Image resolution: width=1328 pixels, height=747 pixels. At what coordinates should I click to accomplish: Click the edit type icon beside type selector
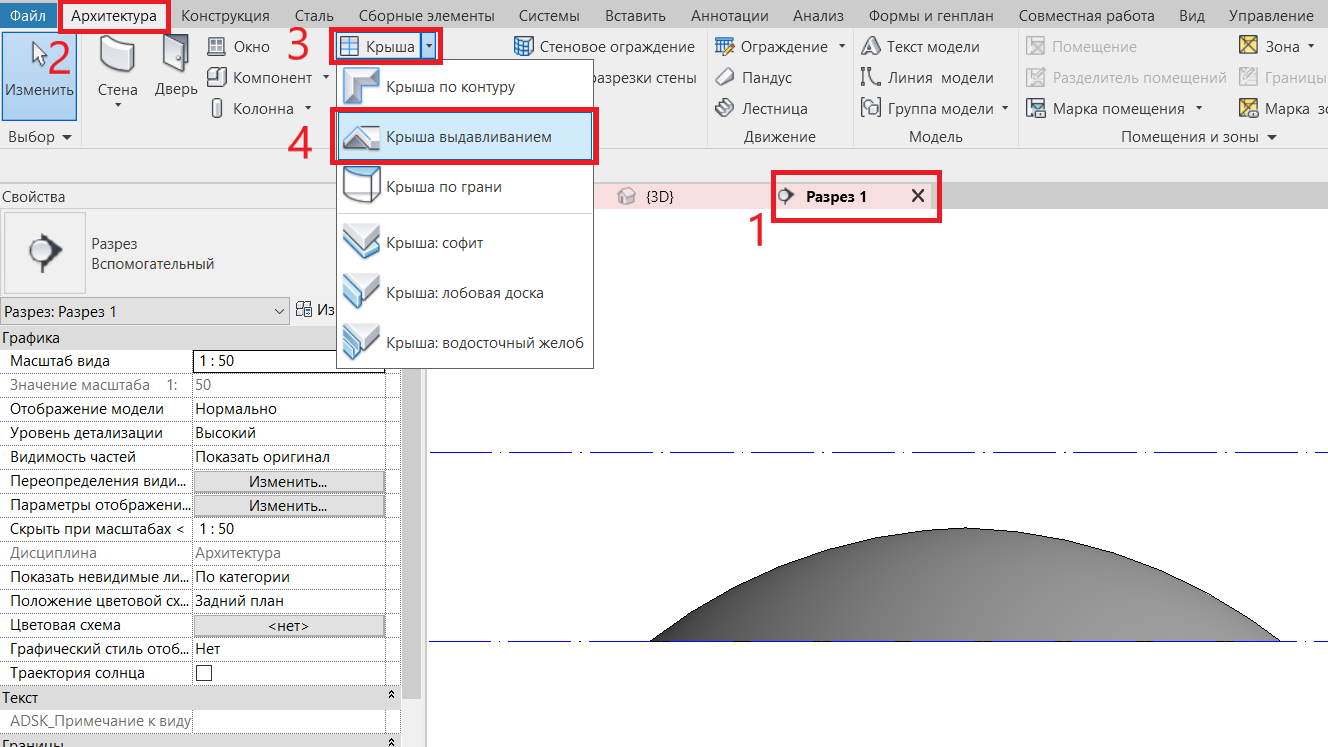pos(303,311)
